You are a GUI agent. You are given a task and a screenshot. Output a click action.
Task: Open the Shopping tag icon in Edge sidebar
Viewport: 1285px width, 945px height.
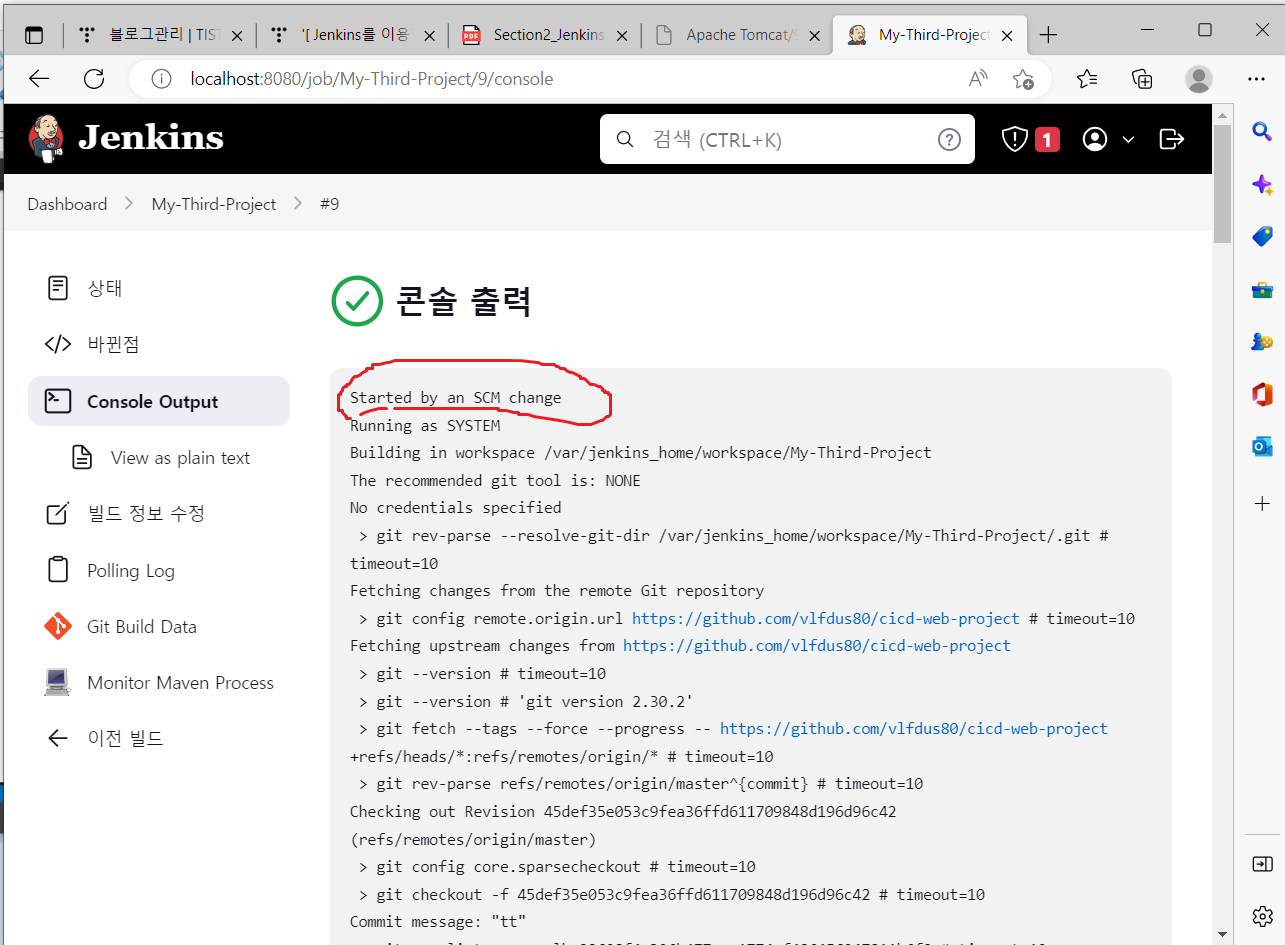1262,236
